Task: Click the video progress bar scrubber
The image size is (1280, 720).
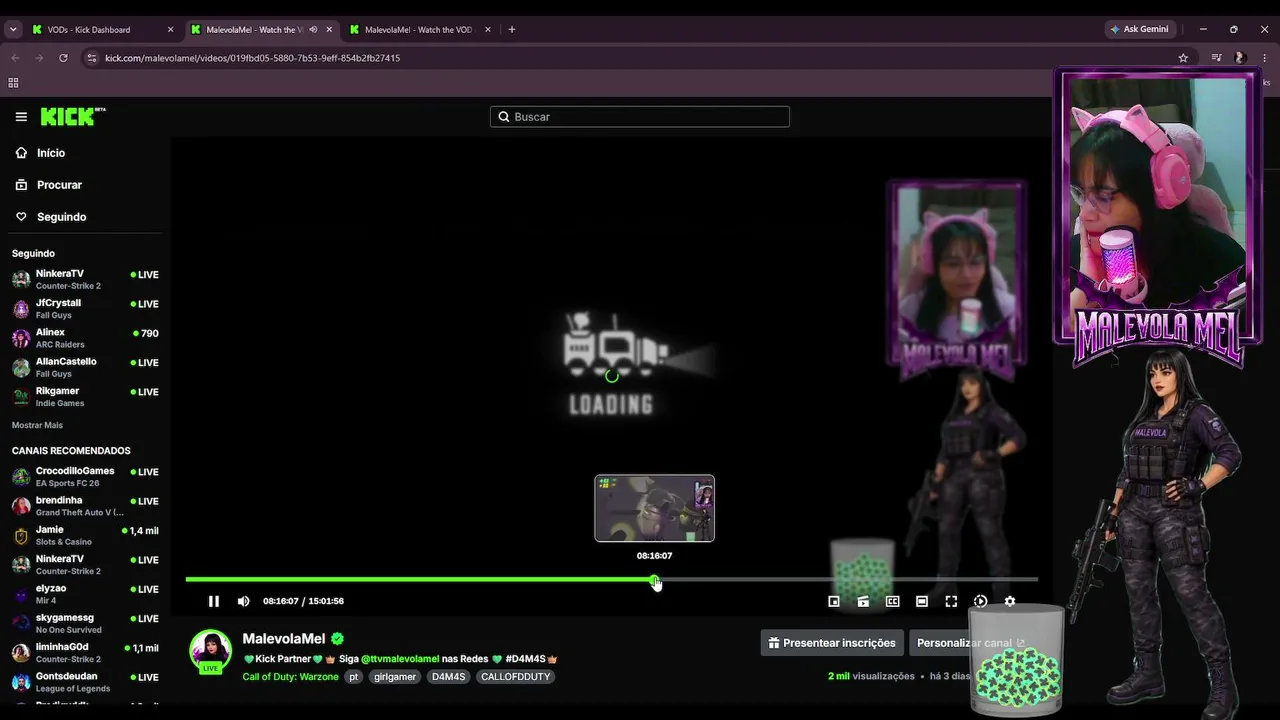Action: [654, 580]
